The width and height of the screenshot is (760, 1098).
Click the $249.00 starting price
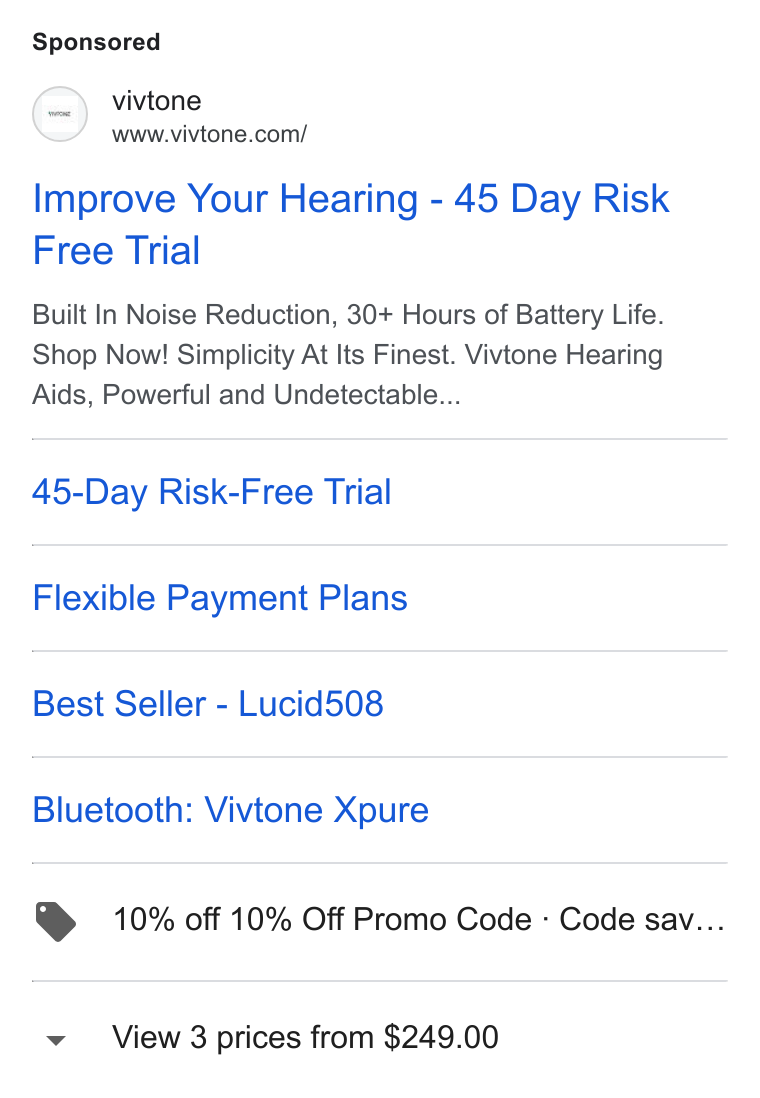pos(441,1037)
